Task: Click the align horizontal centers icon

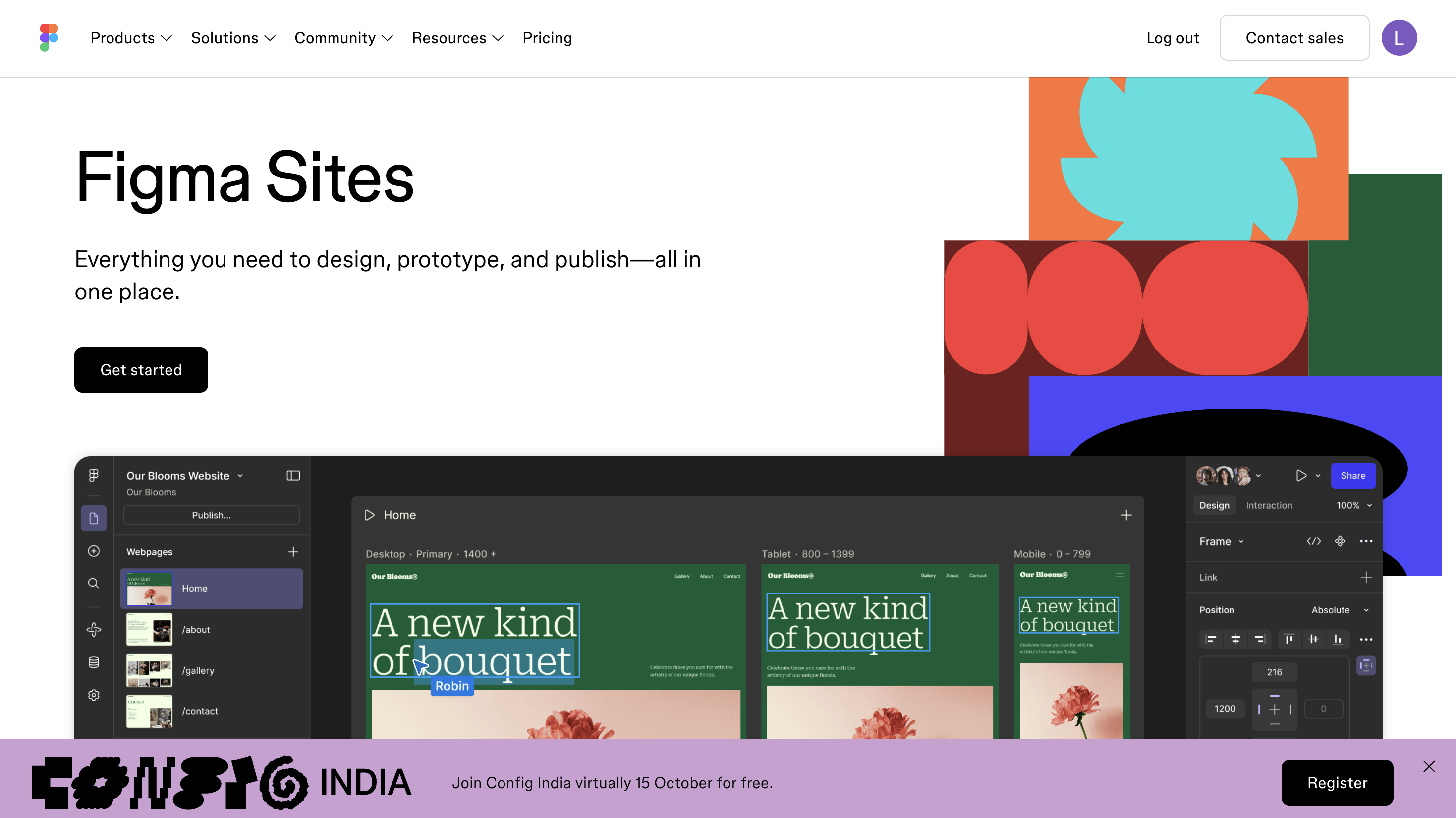Action: [1235, 640]
